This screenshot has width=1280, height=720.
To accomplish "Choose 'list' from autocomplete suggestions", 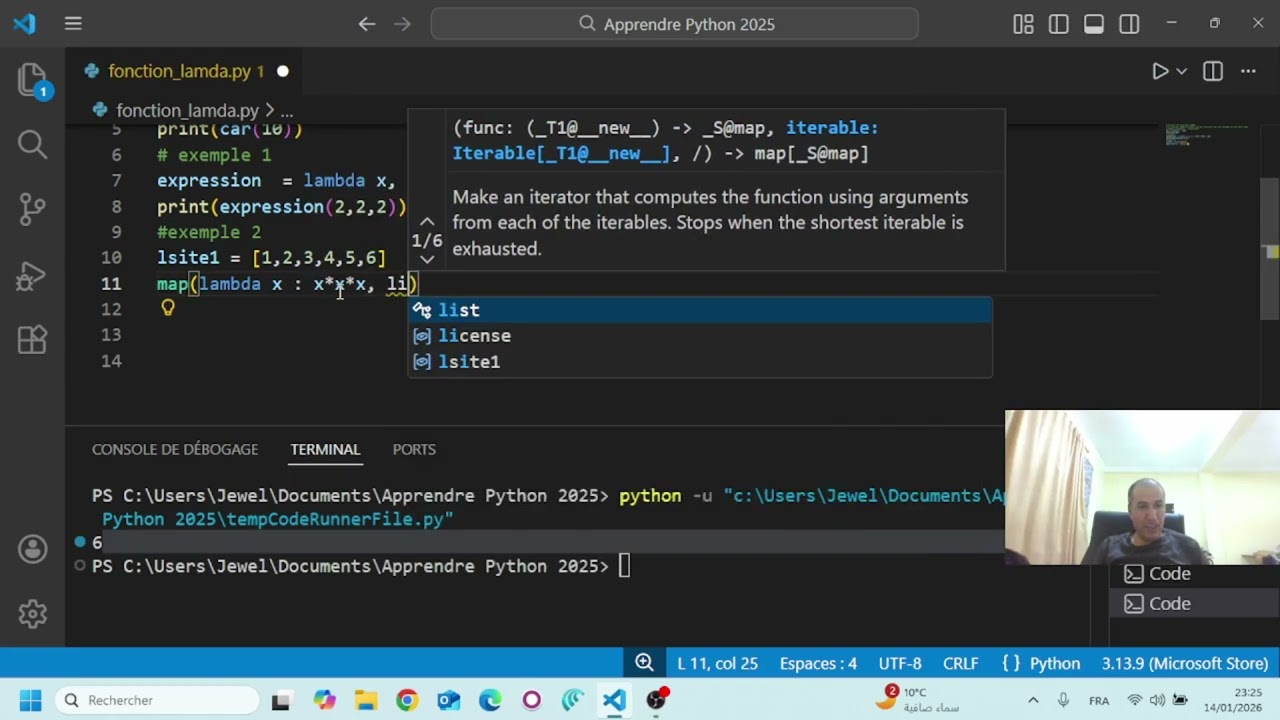I will (700, 310).
